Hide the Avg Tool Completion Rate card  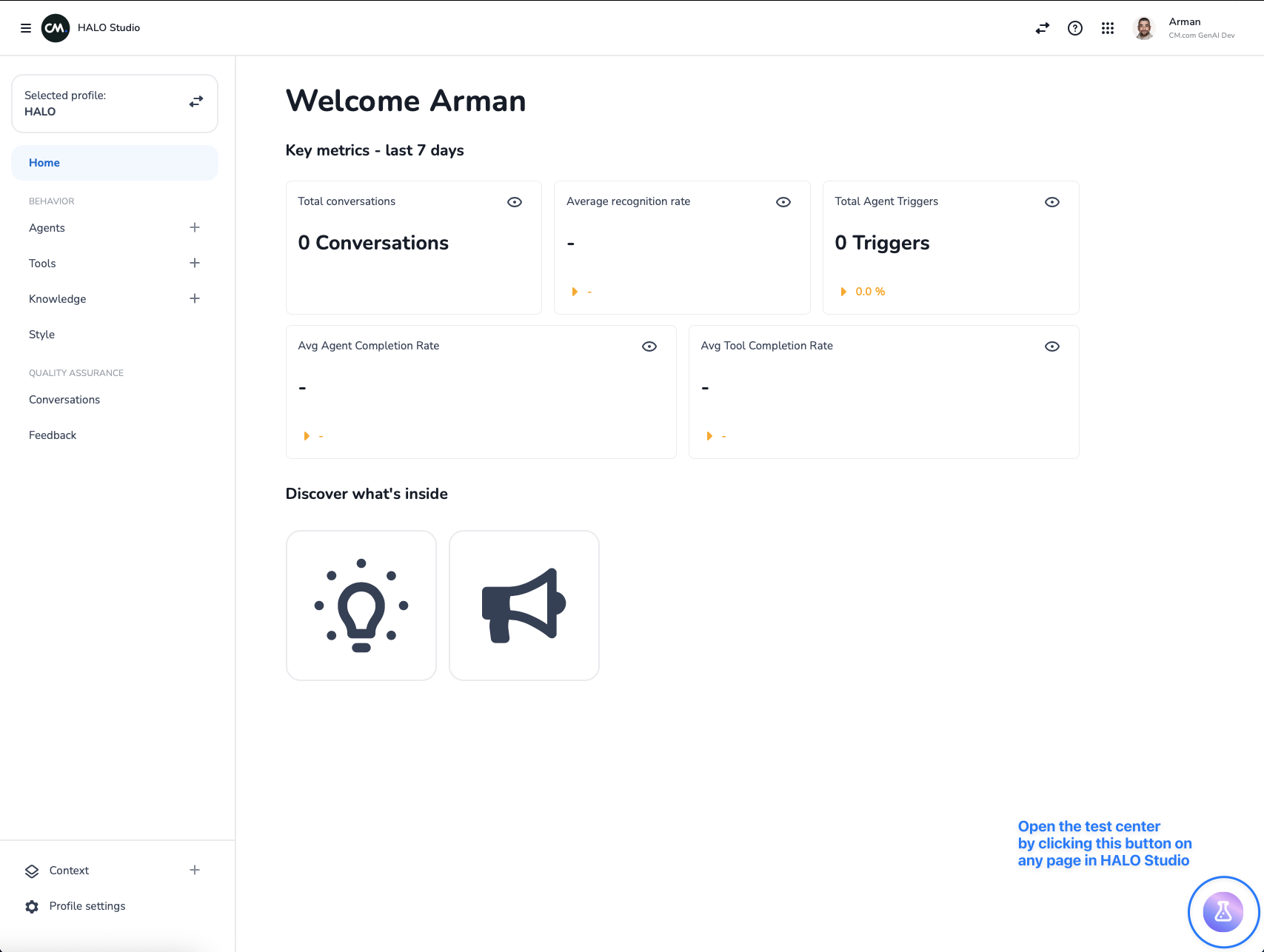[x=1051, y=346]
